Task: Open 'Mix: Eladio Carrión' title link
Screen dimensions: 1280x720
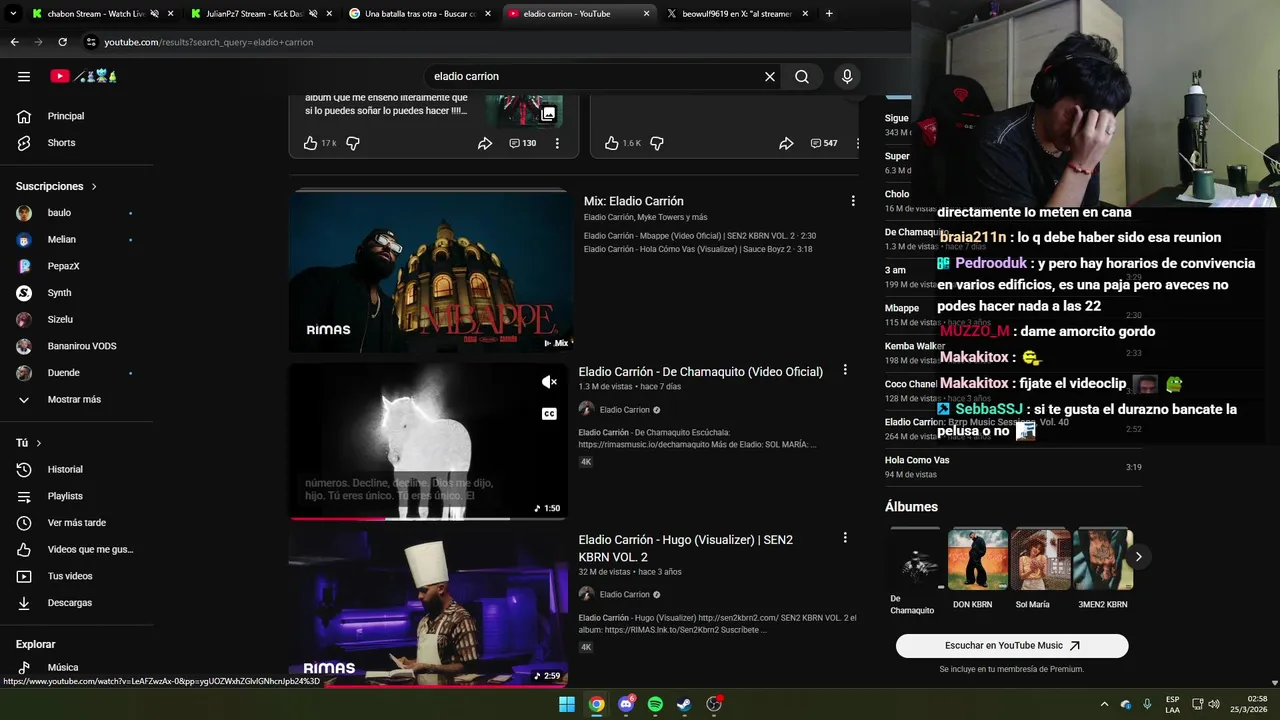Action: pos(634,201)
